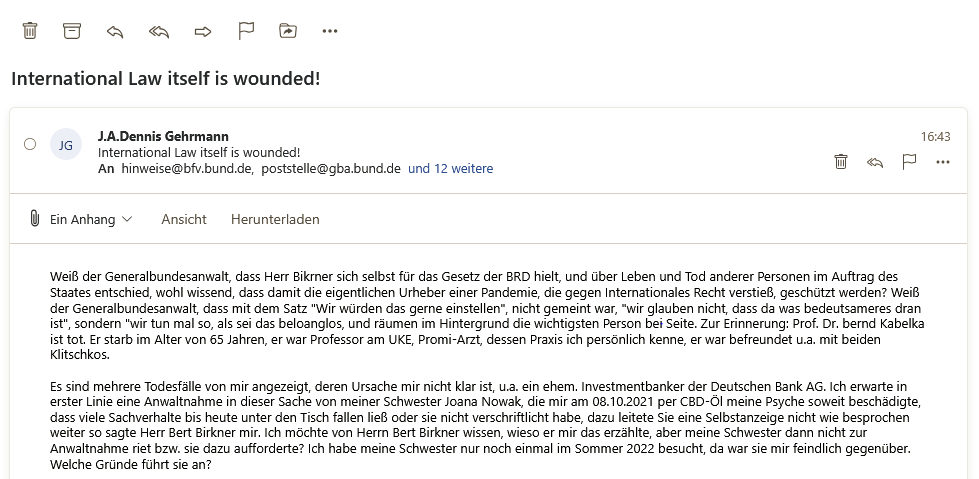Expand the "Ein Anhang" attachment dropdown
This screenshot has width=979, height=479.
[91, 219]
